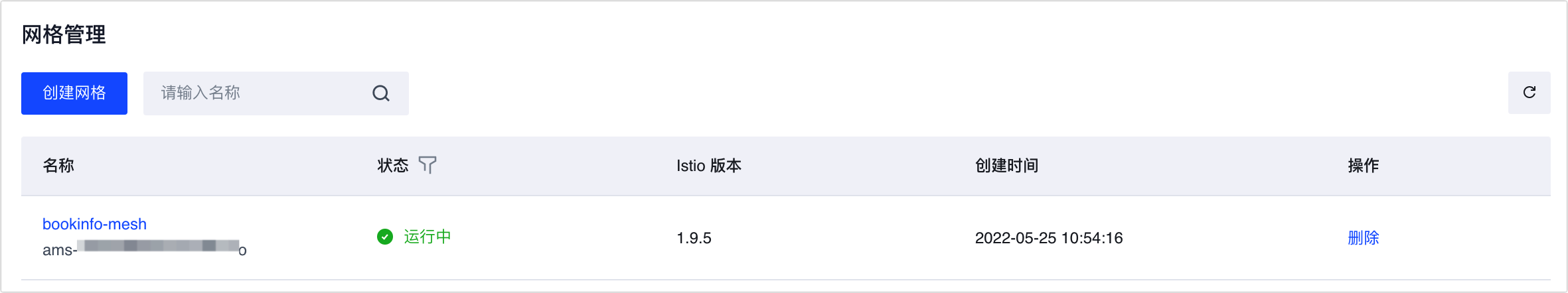Click the 网格管理 page title
Screen dimensions: 1568x293
point(64,34)
